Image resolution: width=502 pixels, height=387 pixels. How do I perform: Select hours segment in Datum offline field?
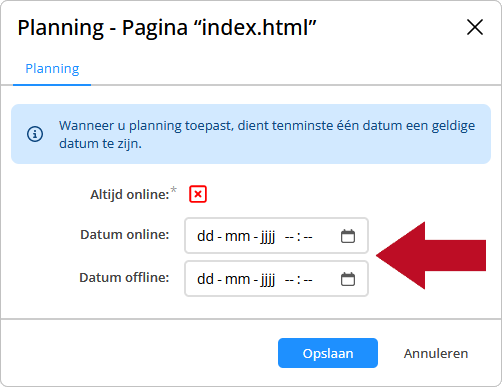pyautogui.click(x=289, y=279)
